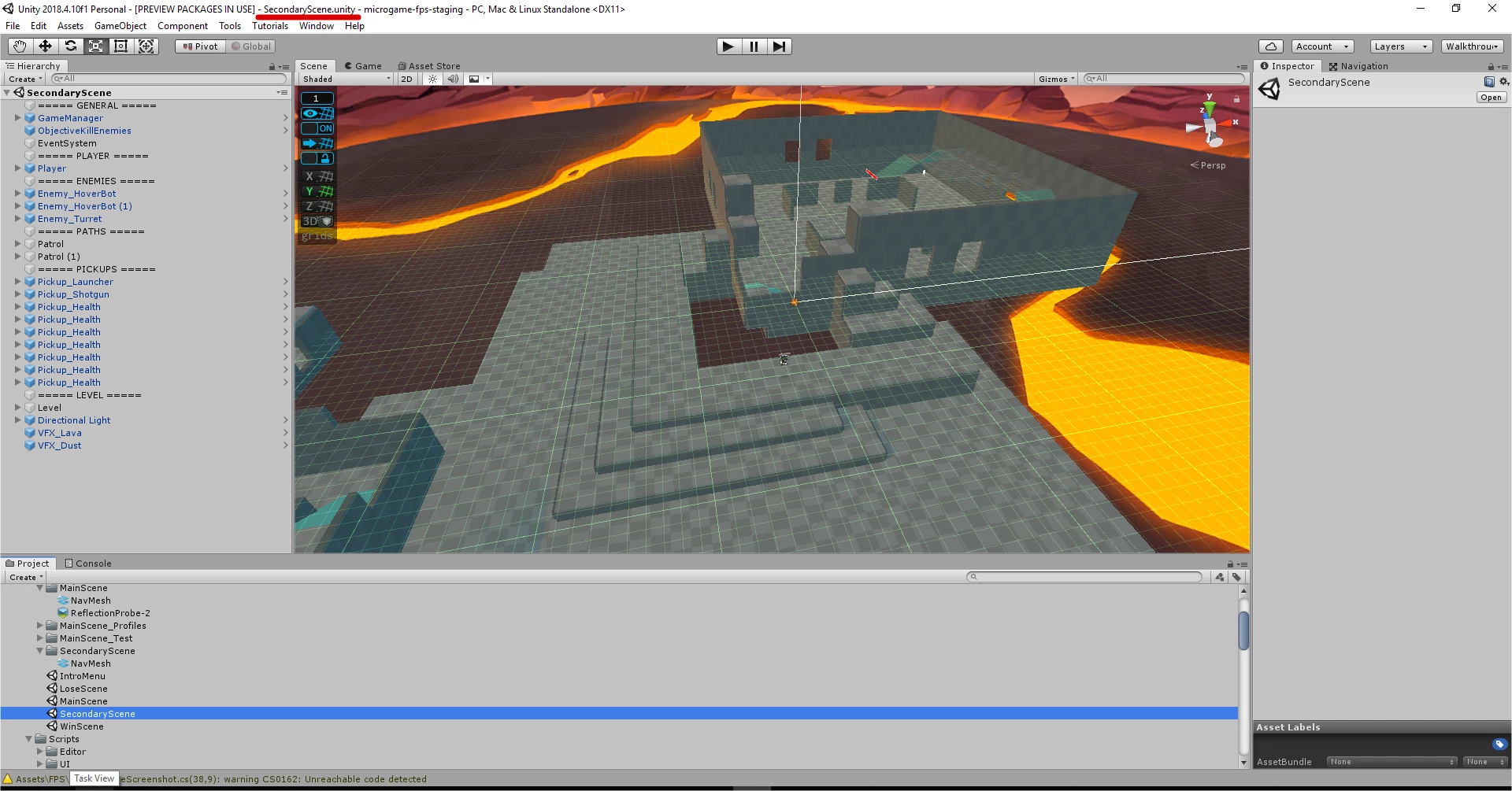The width and height of the screenshot is (1512, 791).
Task: Open the Layers dropdown
Action: pos(1401,46)
